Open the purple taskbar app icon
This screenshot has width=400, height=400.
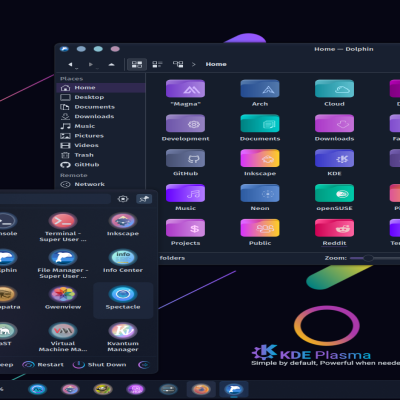(x=136, y=389)
